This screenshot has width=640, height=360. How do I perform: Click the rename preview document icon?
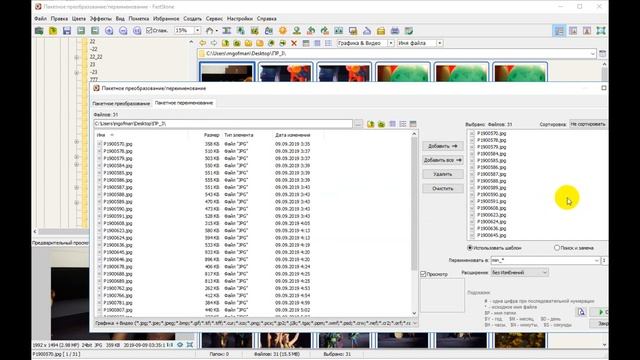[581, 312]
